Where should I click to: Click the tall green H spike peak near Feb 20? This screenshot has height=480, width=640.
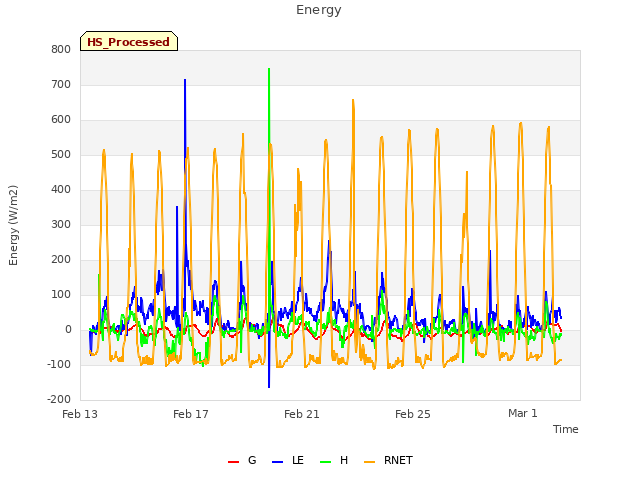(269, 69)
